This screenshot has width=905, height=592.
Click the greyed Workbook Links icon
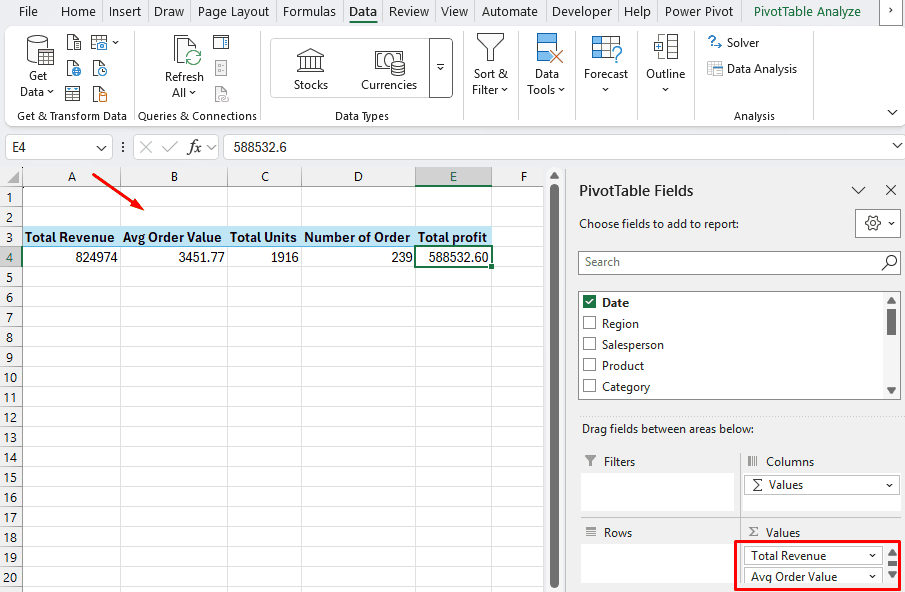pos(221,93)
